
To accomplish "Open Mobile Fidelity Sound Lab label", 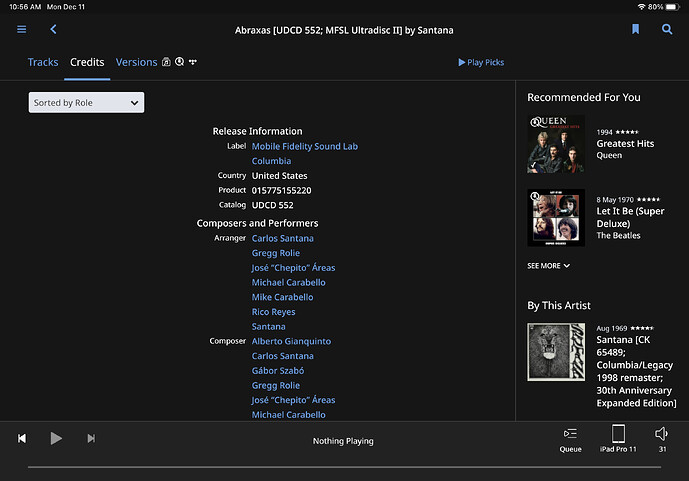I will point(305,146).
